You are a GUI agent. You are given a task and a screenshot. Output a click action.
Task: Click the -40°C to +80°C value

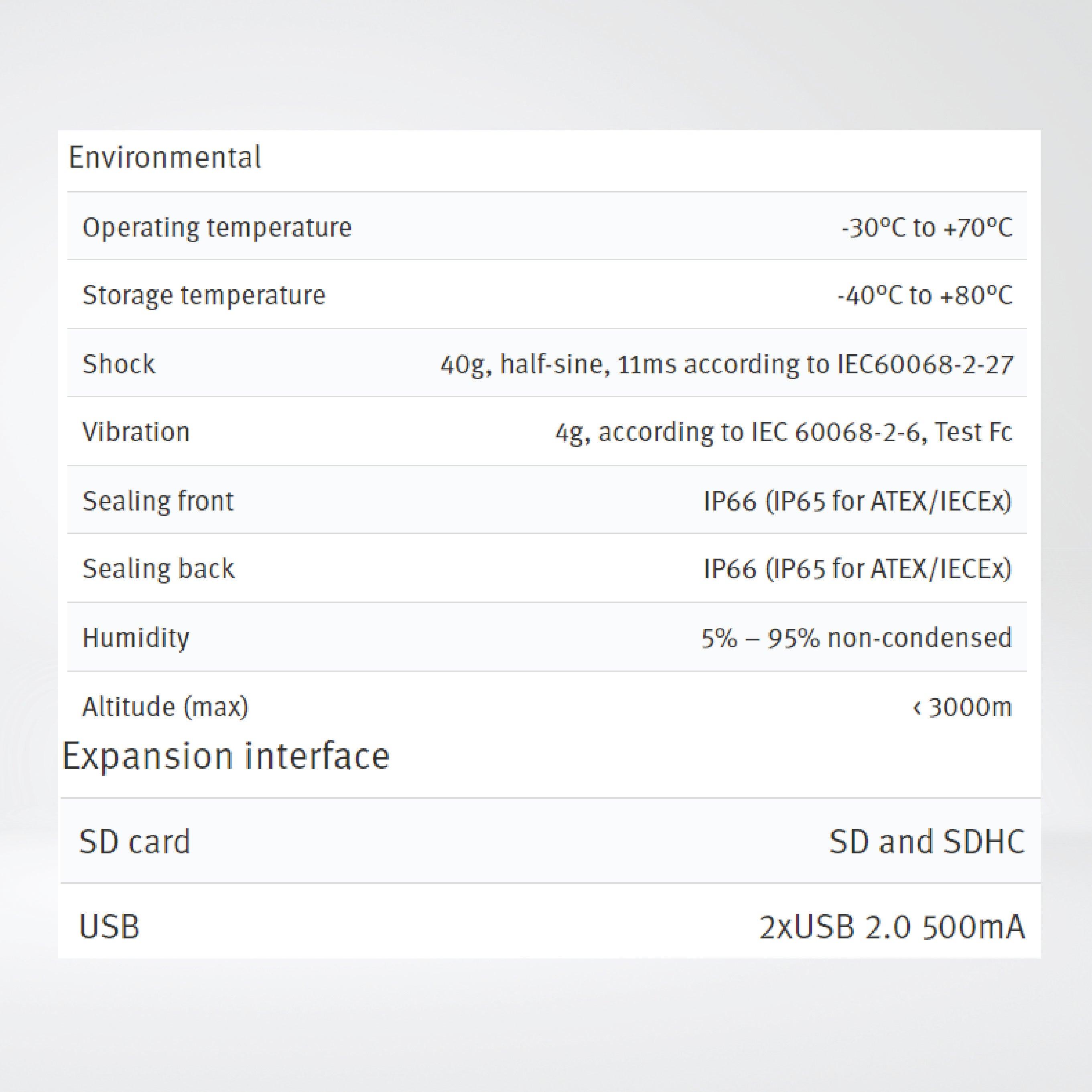coord(925,295)
